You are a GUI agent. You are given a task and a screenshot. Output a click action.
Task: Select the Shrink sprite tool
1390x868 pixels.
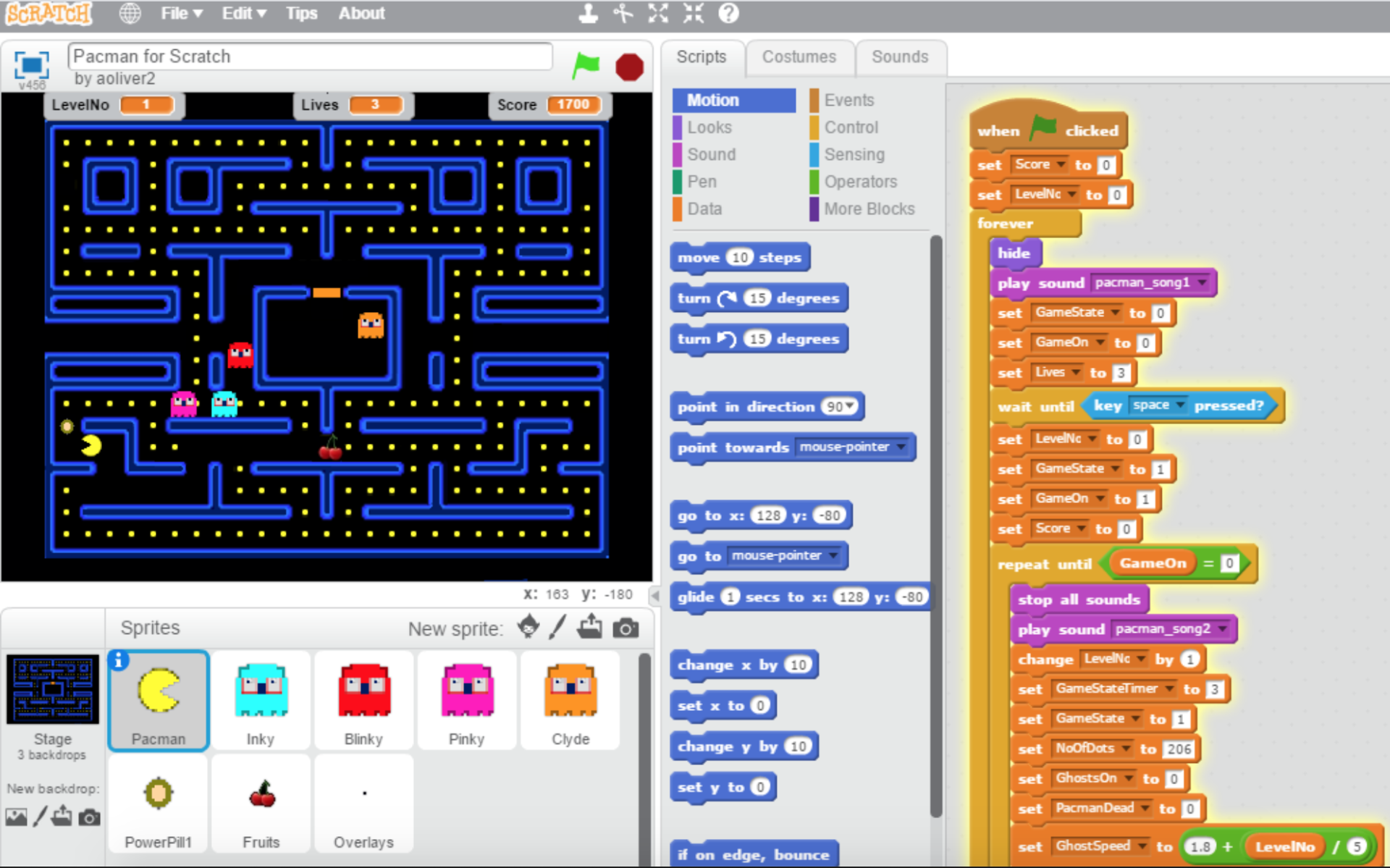click(694, 13)
